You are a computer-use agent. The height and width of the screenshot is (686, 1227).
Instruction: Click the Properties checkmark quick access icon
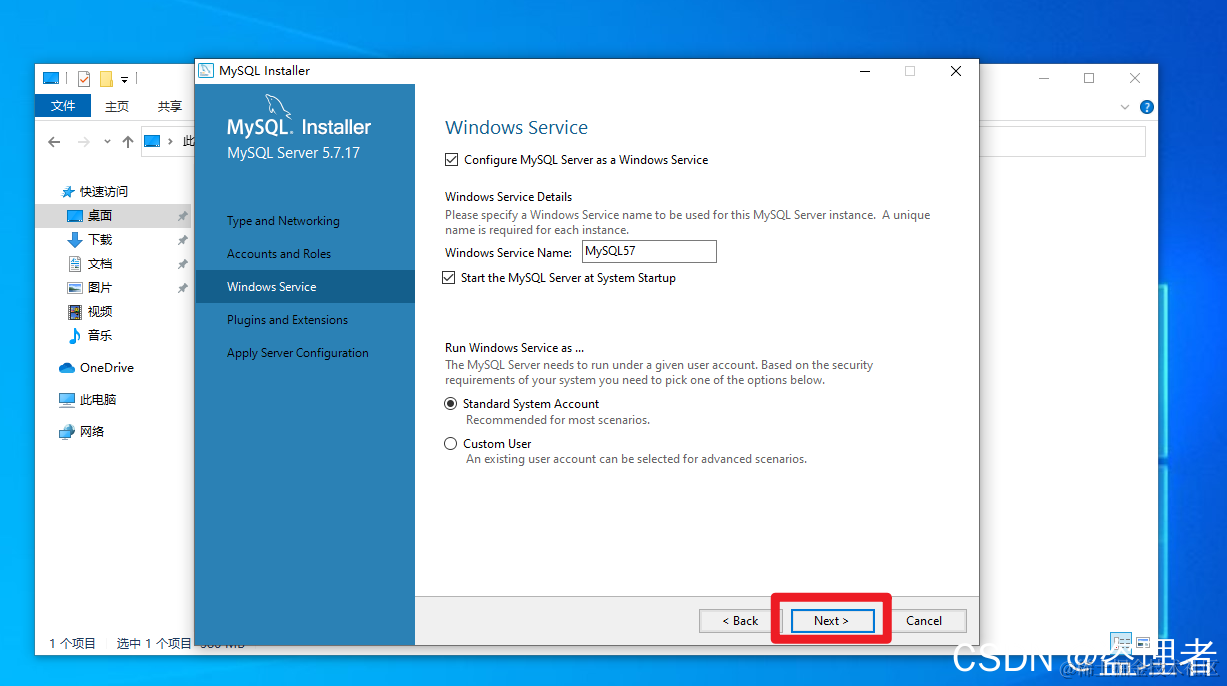[84, 79]
